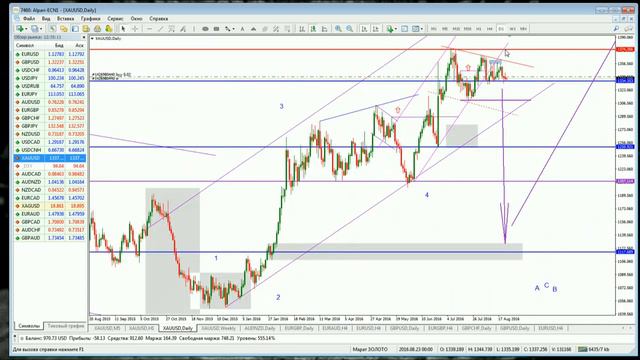
Task: Open the Тиковый график tab
Action: 66,326
